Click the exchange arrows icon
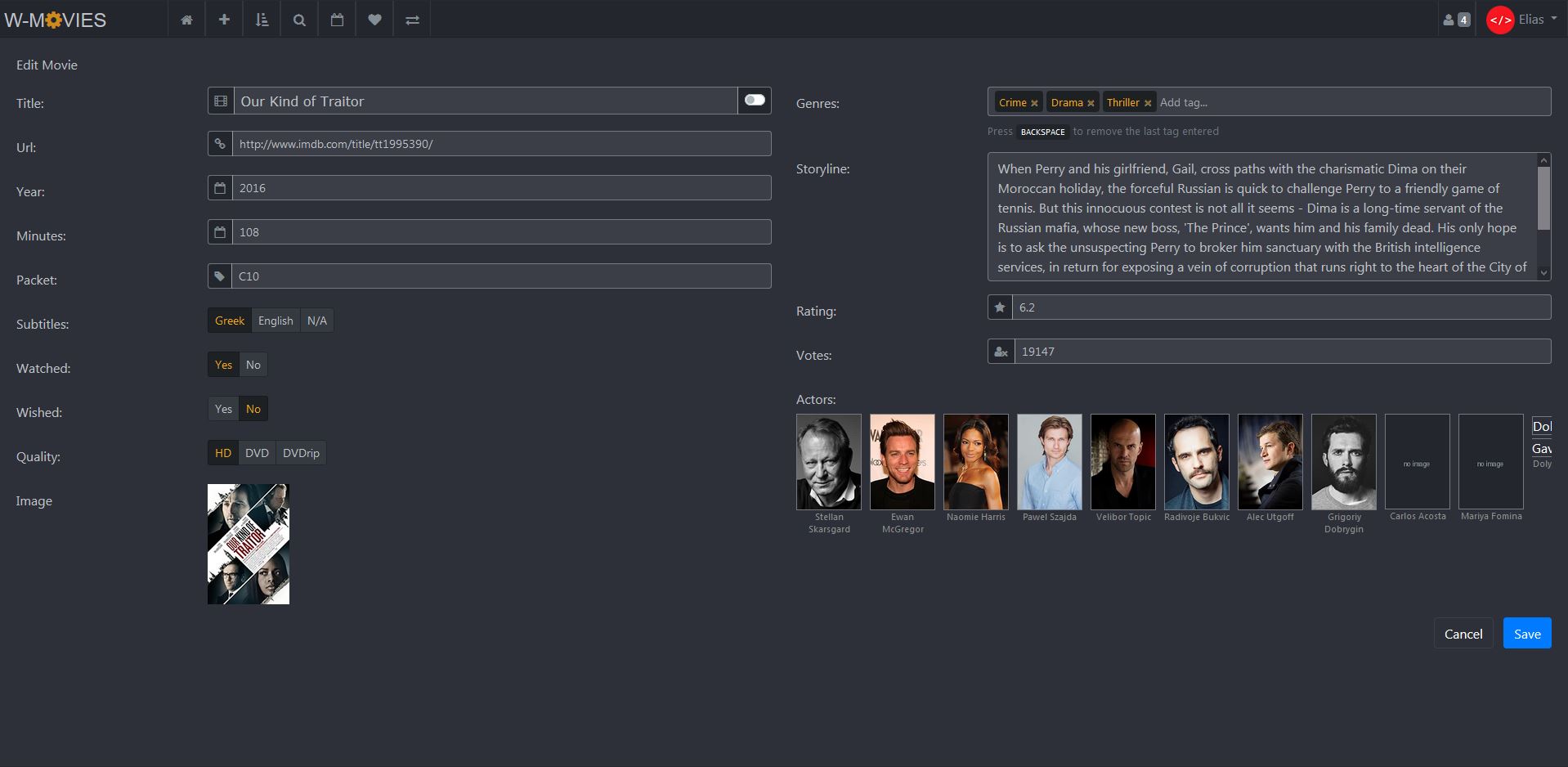The image size is (1568, 767). point(412,20)
